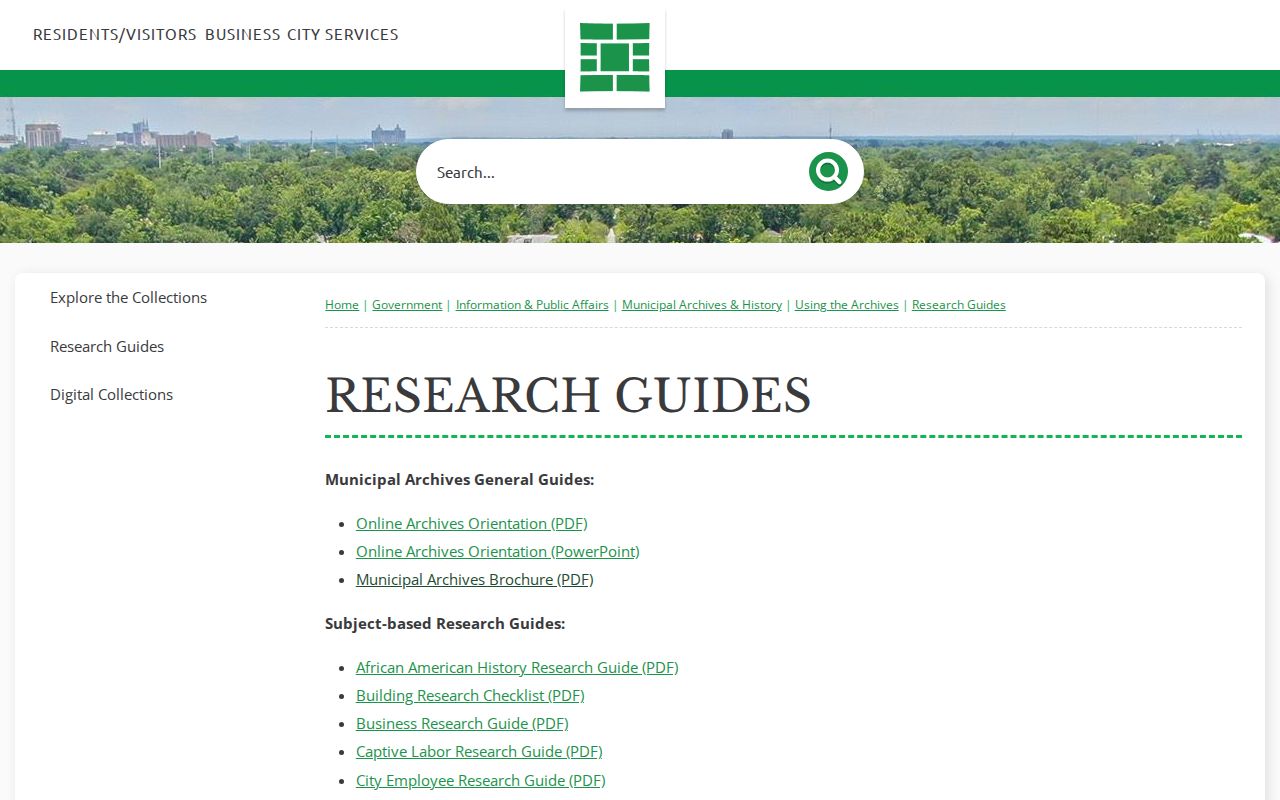This screenshot has height=800, width=1280.
Task: Open the Residents/Visitors menu
Action: pyautogui.click(x=115, y=35)
